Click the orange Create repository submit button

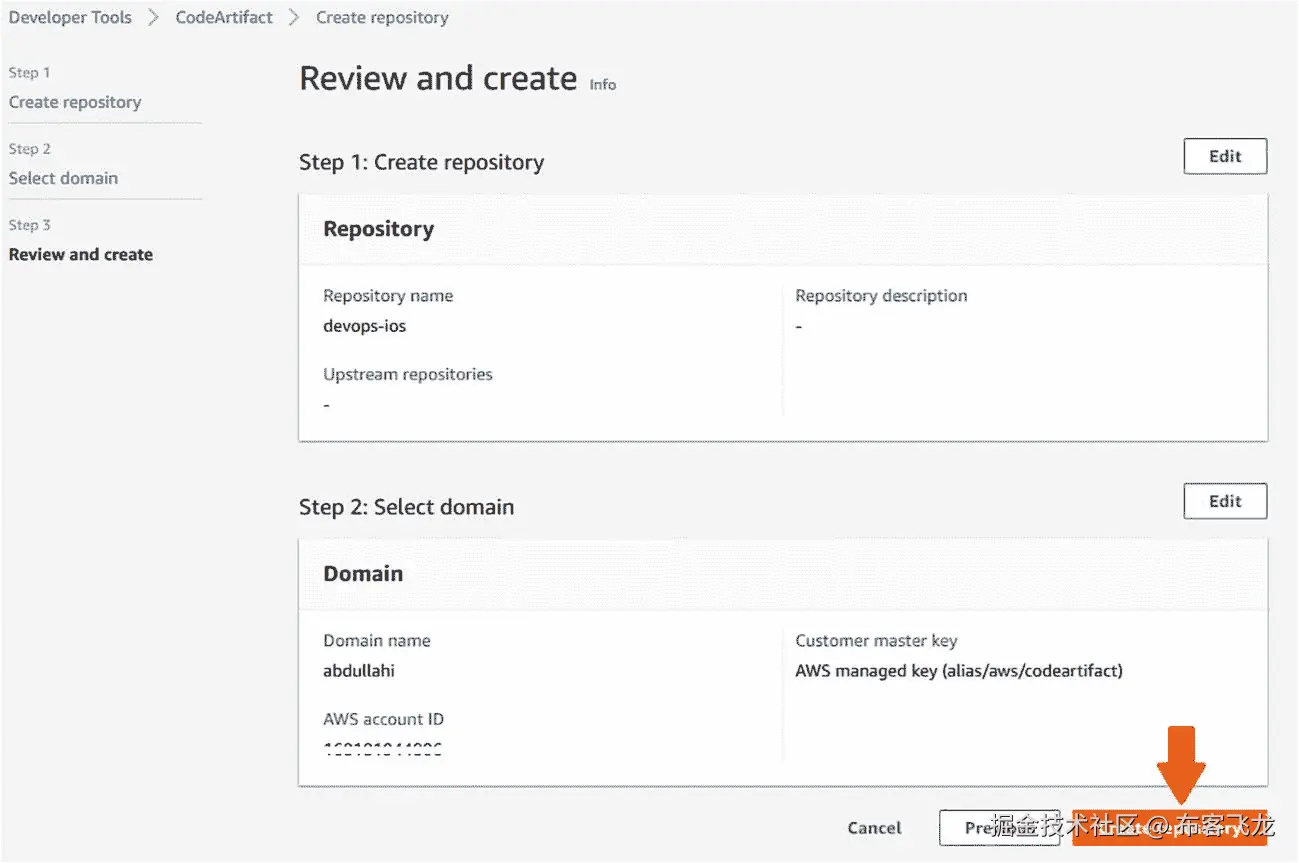[1169, 828]
